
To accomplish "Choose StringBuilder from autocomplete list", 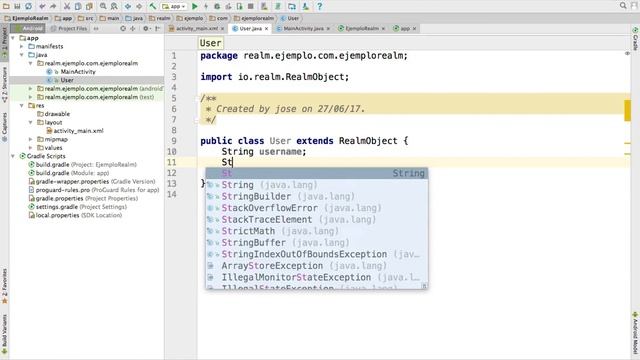I will (317, 196).
